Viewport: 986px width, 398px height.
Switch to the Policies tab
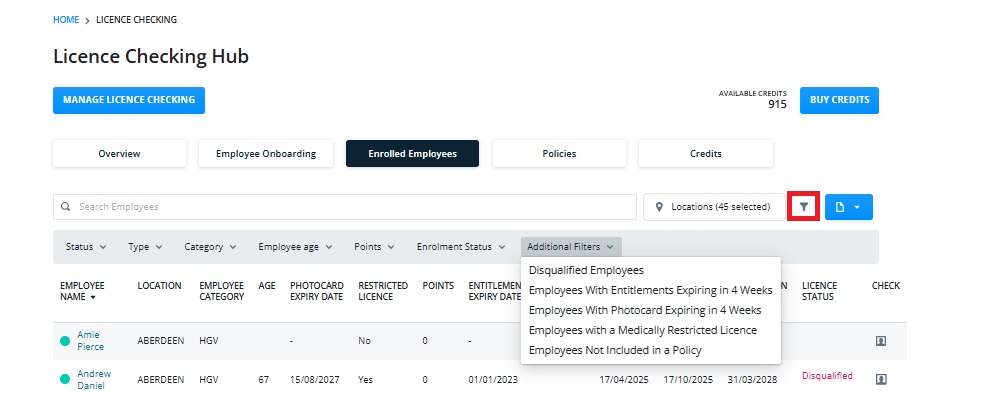[559, 153]
